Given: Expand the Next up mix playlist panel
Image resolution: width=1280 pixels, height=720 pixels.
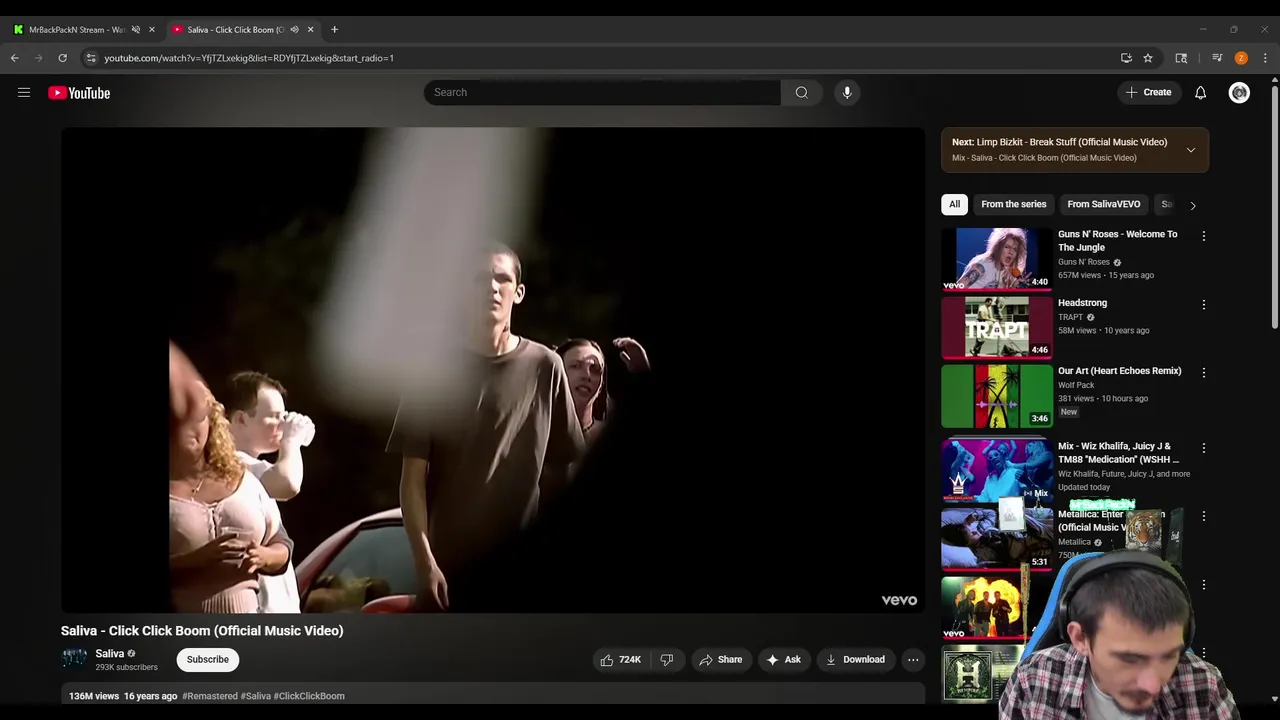Looking at the screenshot, I should pyautogui.click(x=1190, y=150).
